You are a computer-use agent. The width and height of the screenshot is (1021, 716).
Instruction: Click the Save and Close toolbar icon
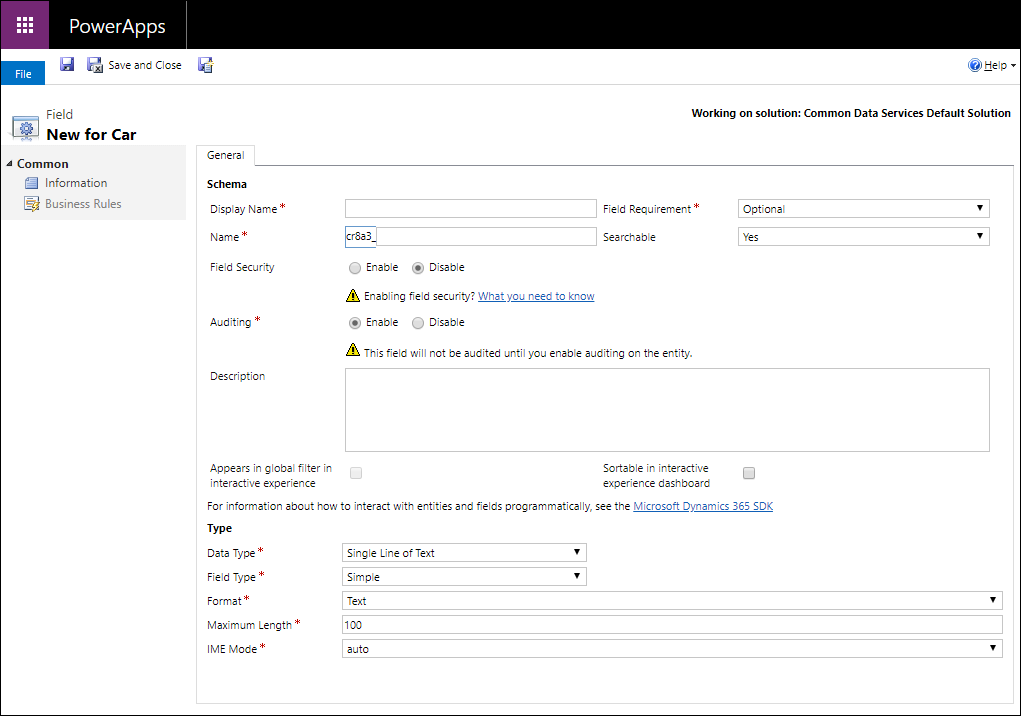click(94, 64)
